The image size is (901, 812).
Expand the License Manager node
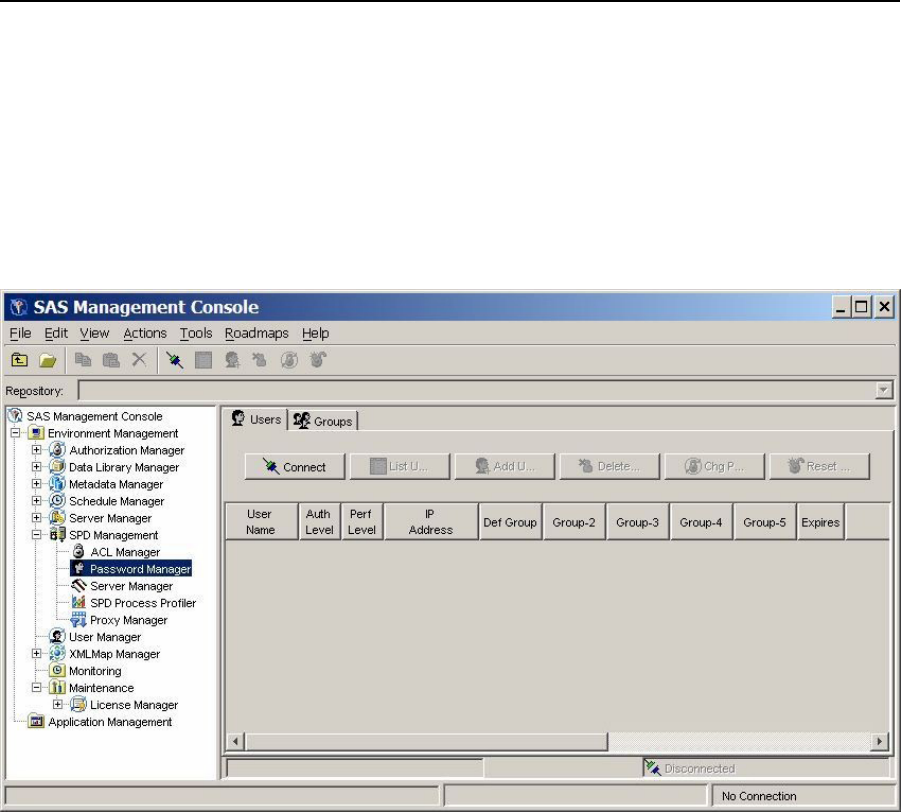pyautogui.click(x=58, y=705)
